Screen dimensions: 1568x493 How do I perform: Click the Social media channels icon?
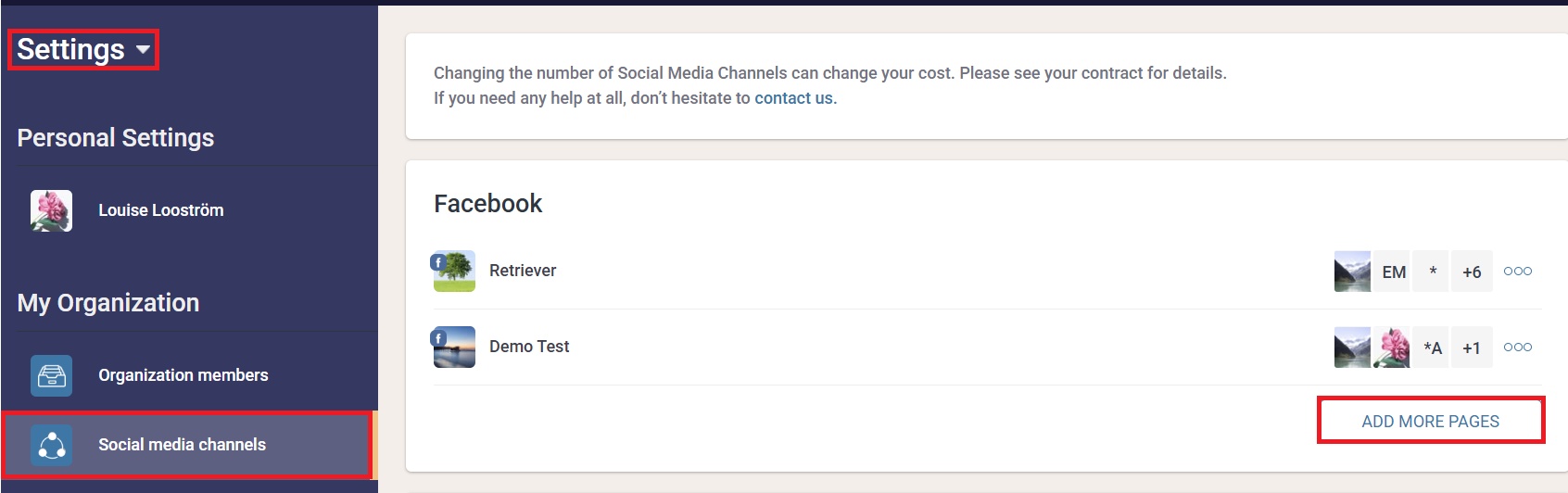[51, 445]
